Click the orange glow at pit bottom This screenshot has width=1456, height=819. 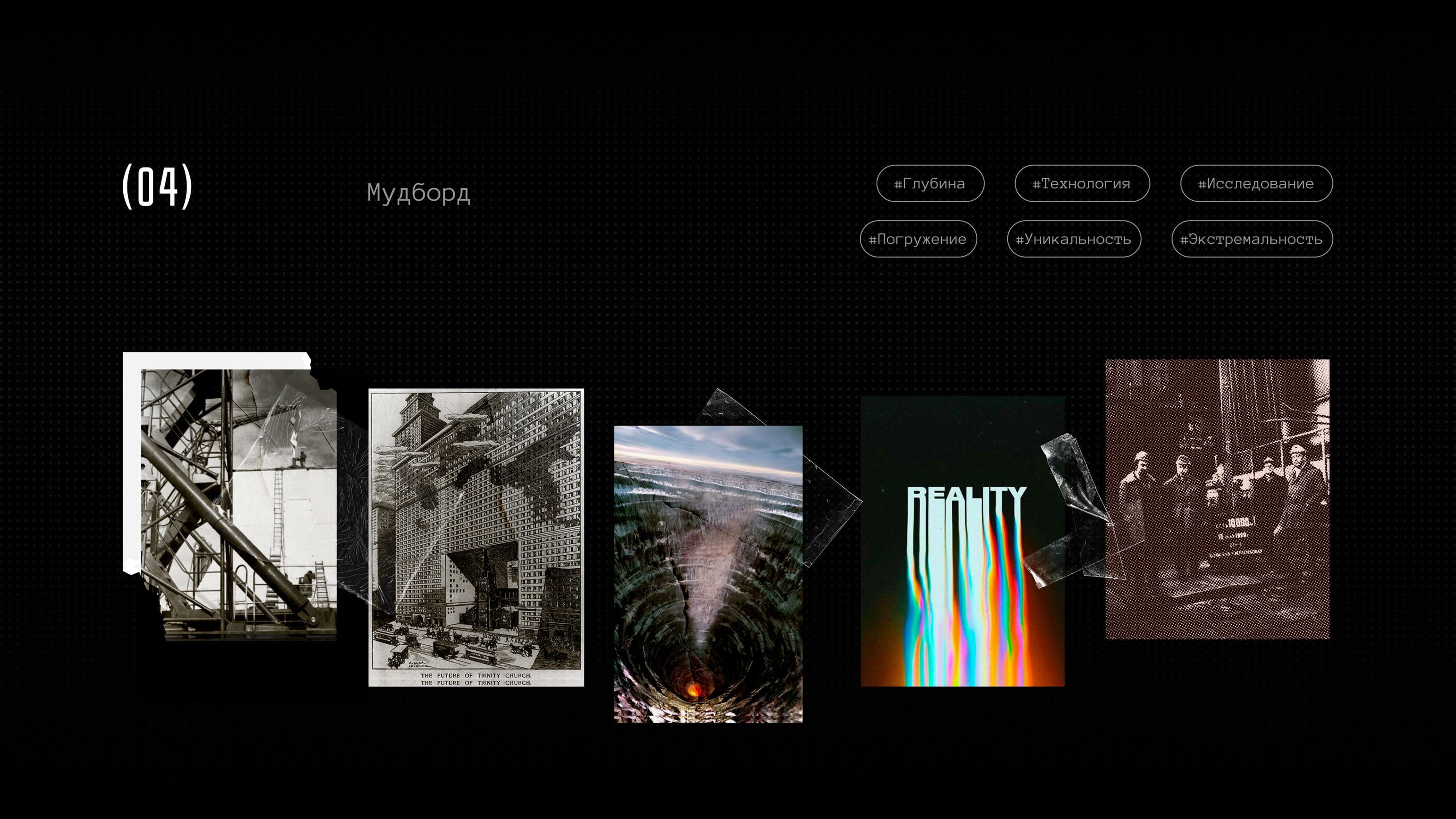click(695, 690)
